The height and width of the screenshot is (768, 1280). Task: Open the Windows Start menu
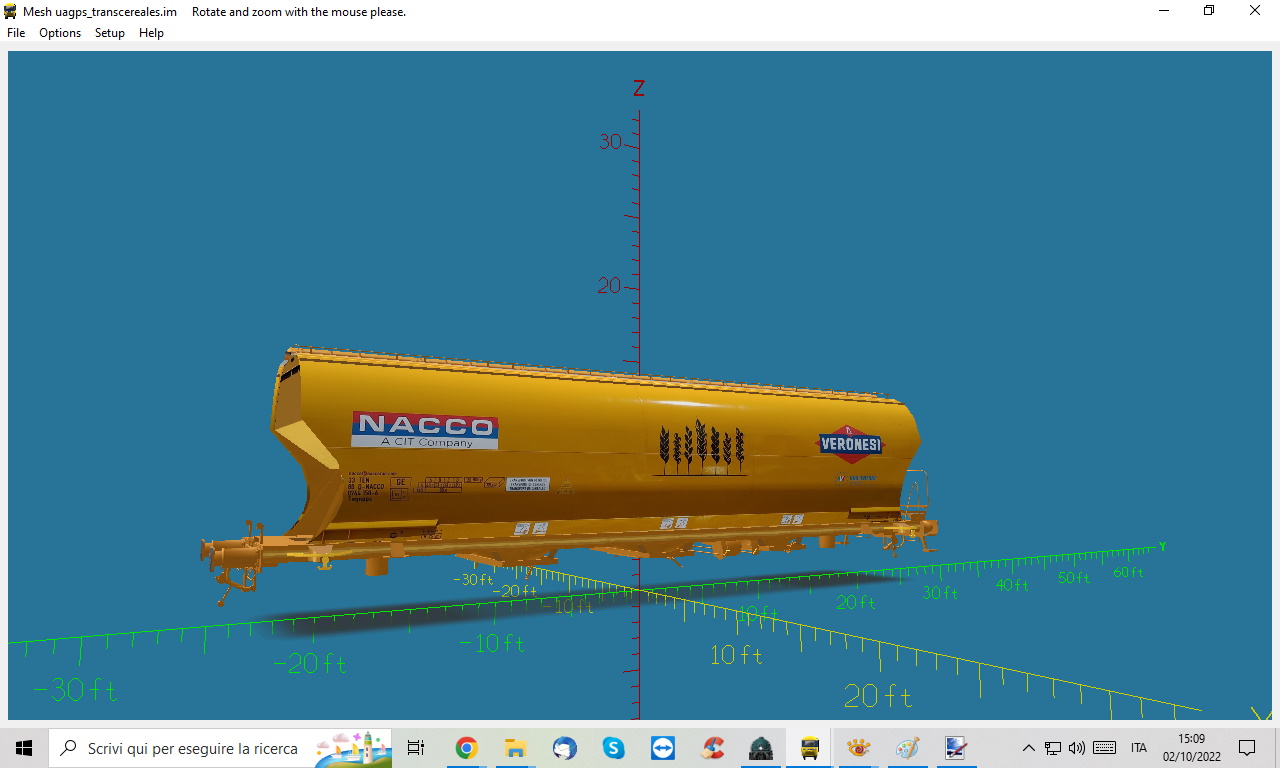[x=24, y=748]
